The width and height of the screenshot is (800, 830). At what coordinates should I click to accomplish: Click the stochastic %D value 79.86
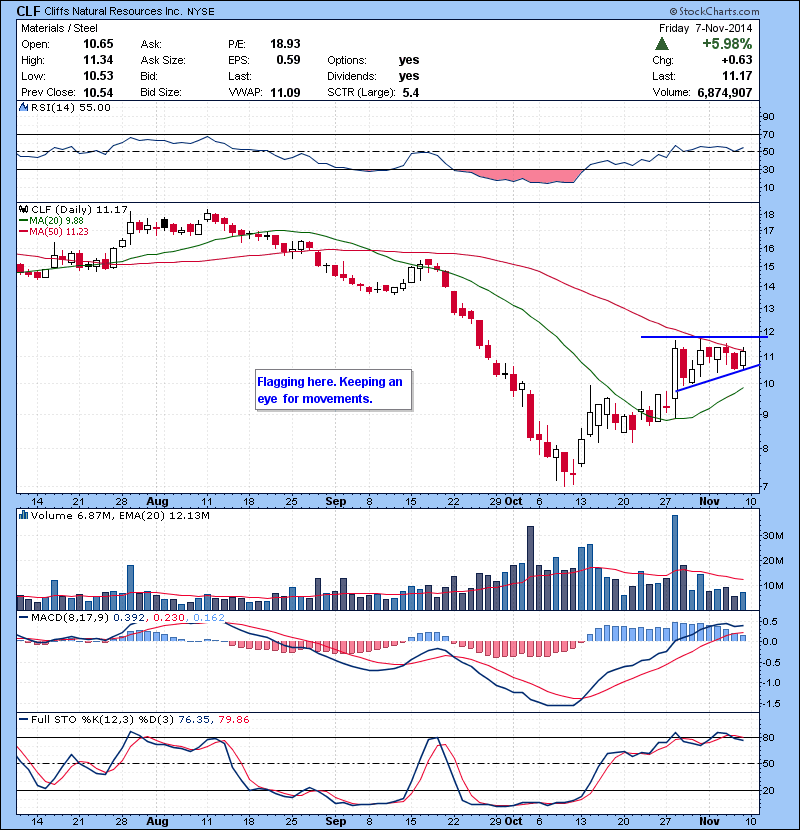(x=233, y=720)
